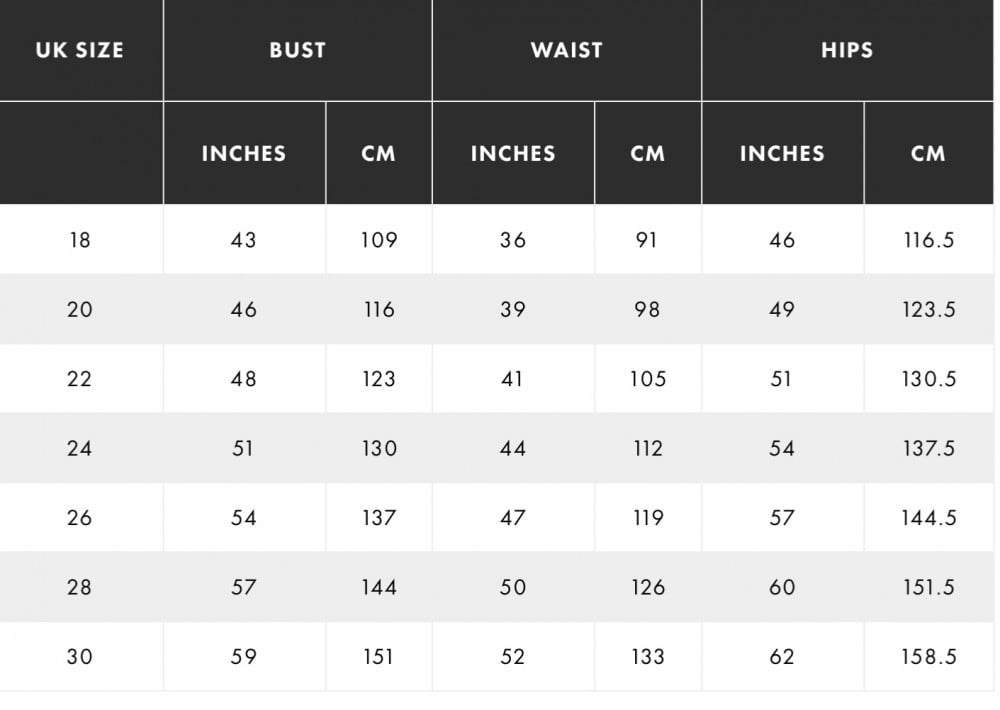Click waist inches value 47
The width and height of the screenshot is (1000, 710).
(x=513, y=517)
